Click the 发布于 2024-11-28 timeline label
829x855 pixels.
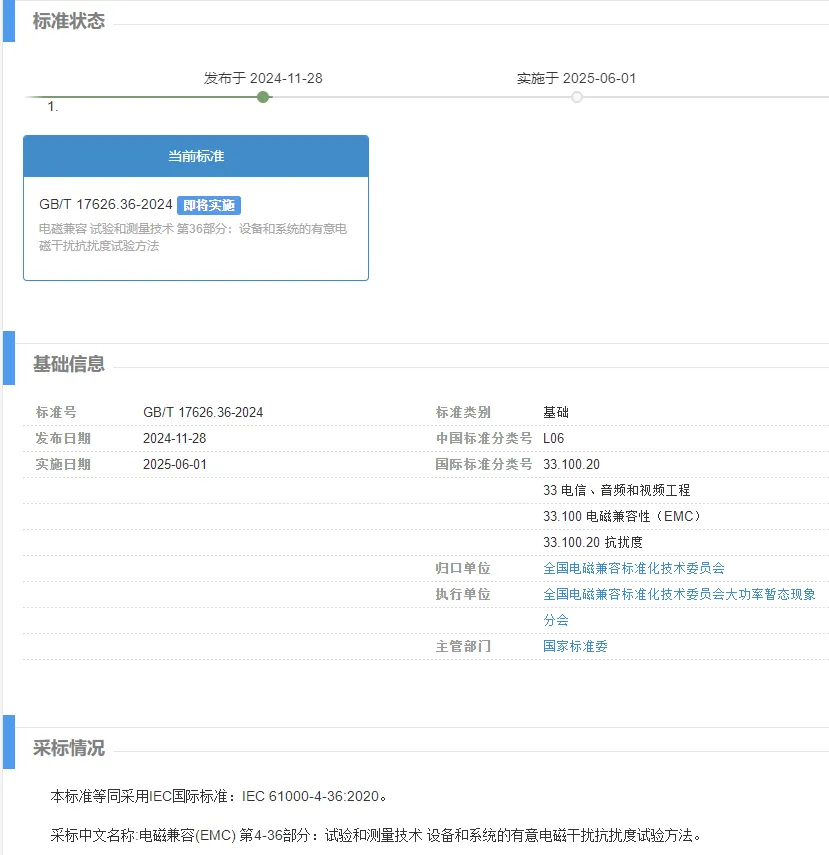pos(263,78)
